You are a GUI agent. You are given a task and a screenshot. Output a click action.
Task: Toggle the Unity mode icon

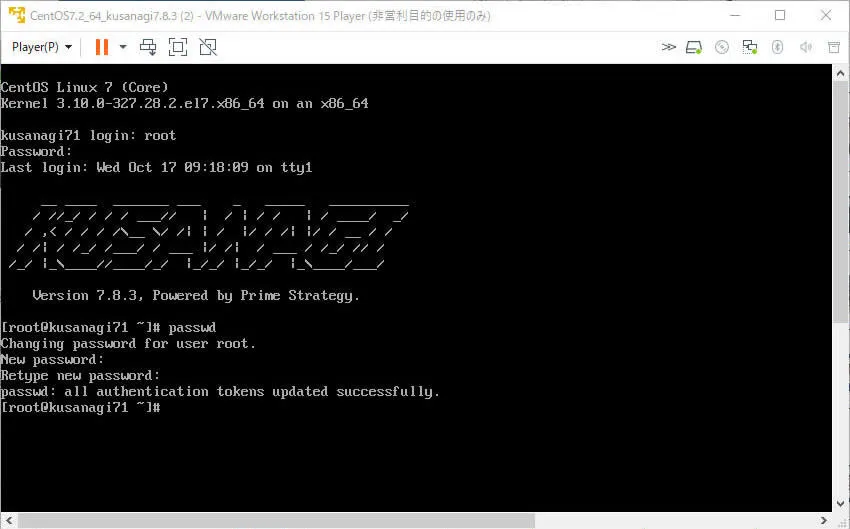coord(208,47)
